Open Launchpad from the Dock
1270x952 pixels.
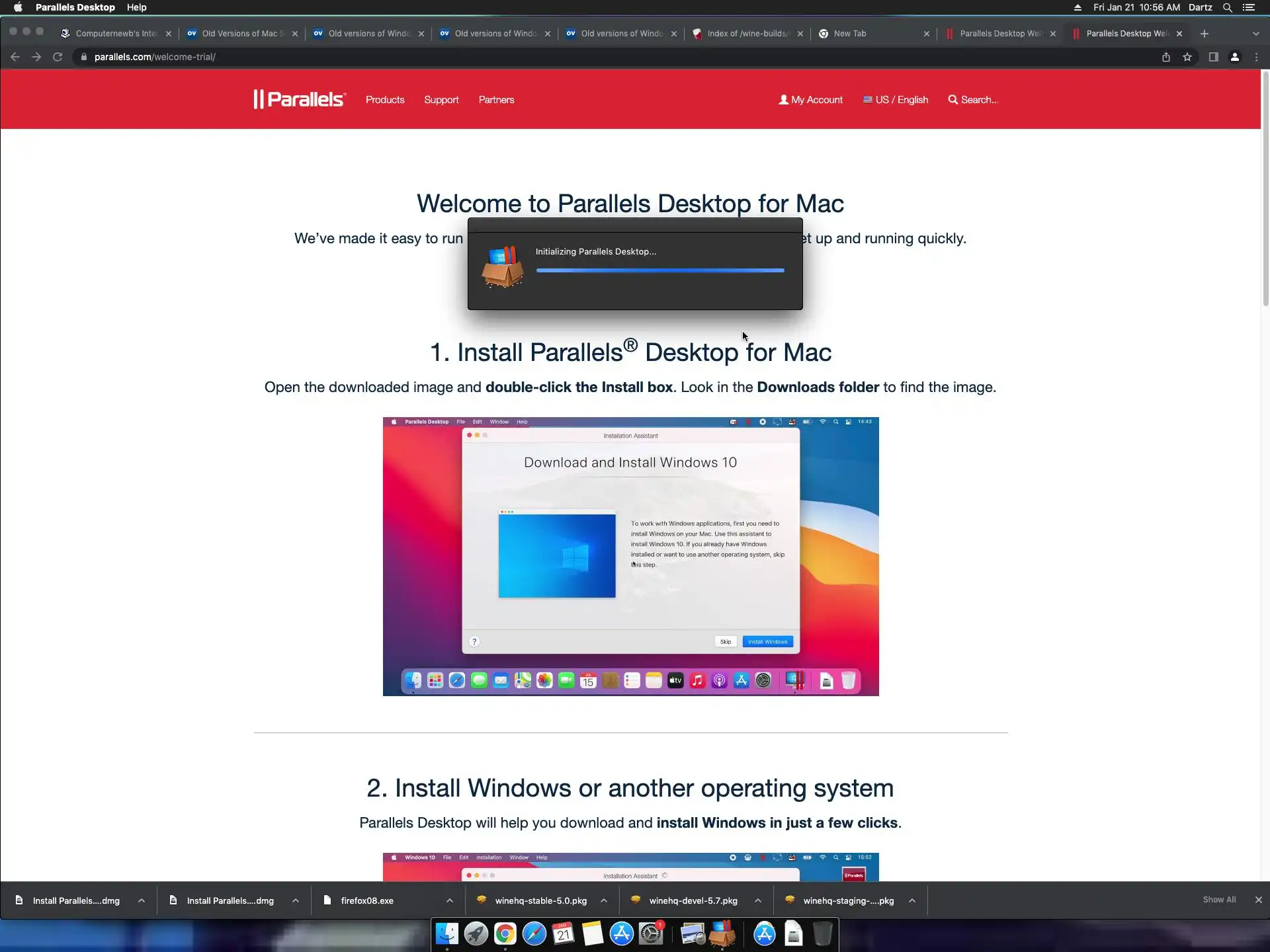point(476,933)
